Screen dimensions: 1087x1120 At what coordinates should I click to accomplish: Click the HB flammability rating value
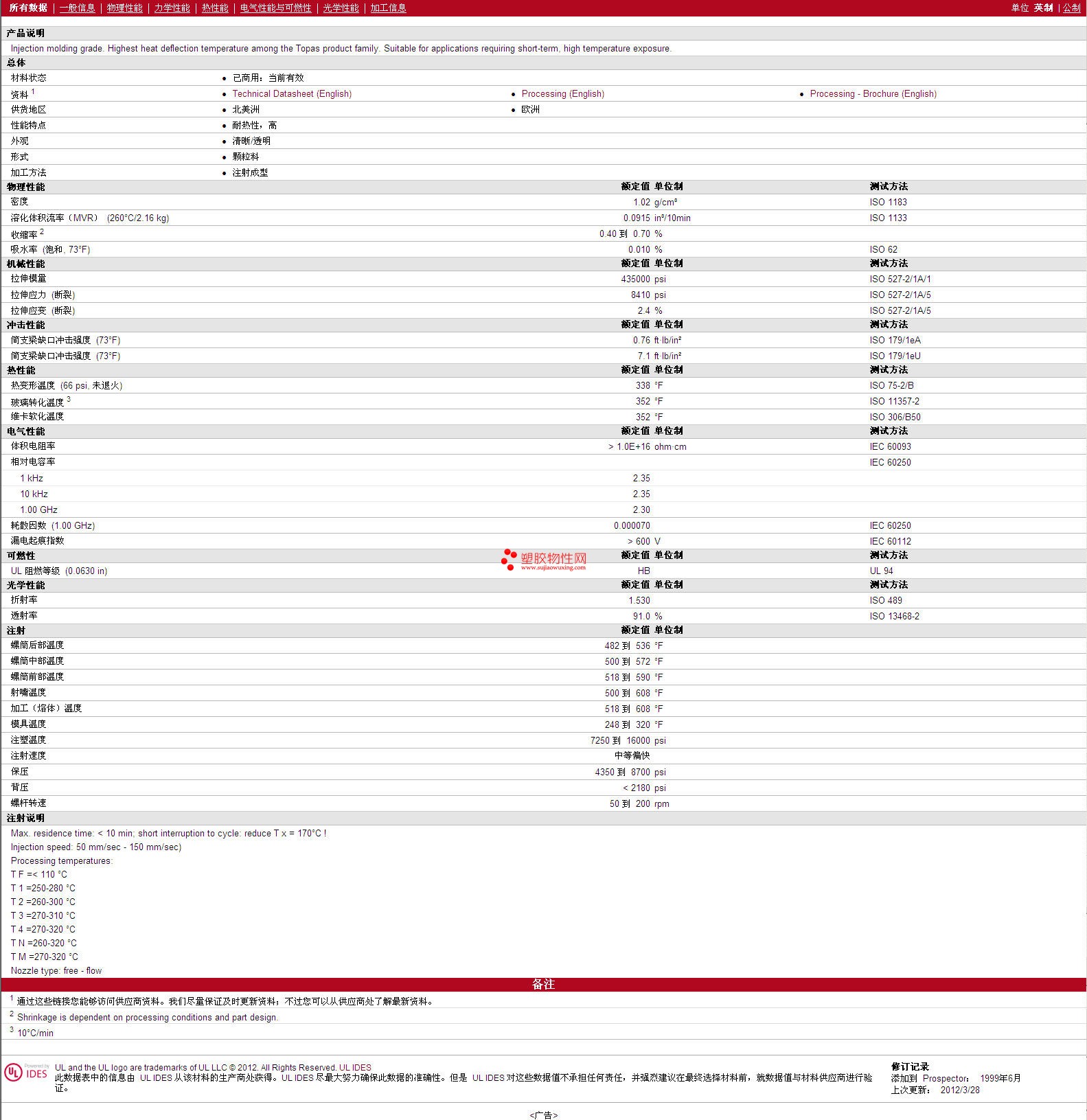(x=643, y=571)
